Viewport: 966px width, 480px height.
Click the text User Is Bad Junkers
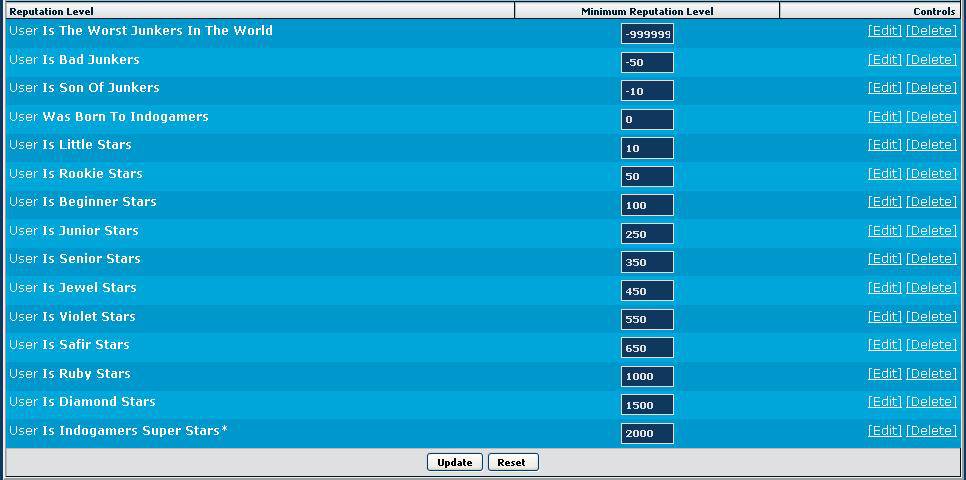pyautogui.click(x=74, y=60)
